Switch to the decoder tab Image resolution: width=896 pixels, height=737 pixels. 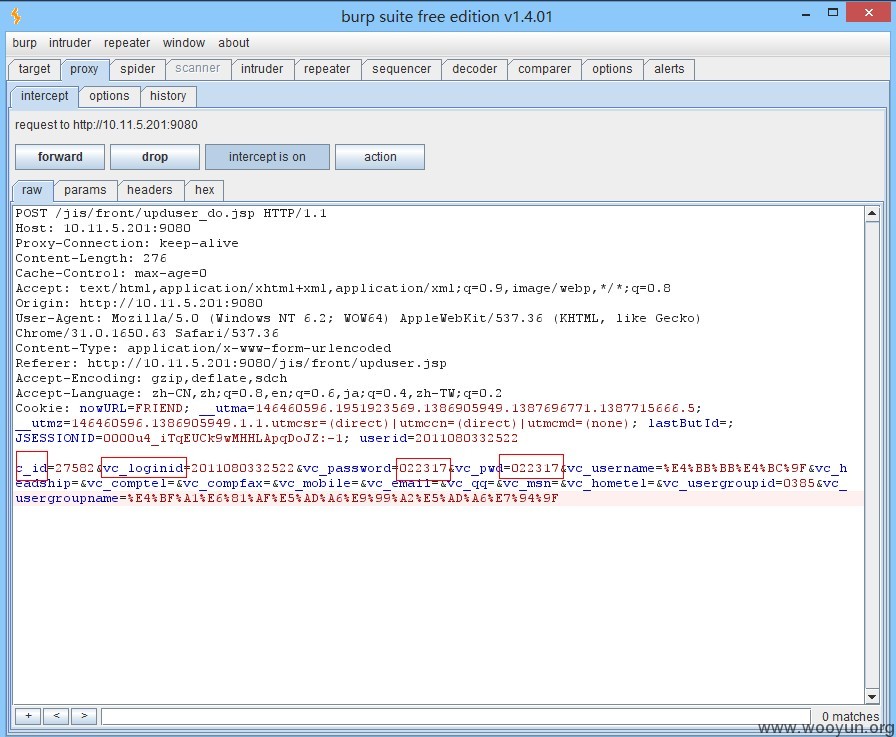(x=474, y=69)
